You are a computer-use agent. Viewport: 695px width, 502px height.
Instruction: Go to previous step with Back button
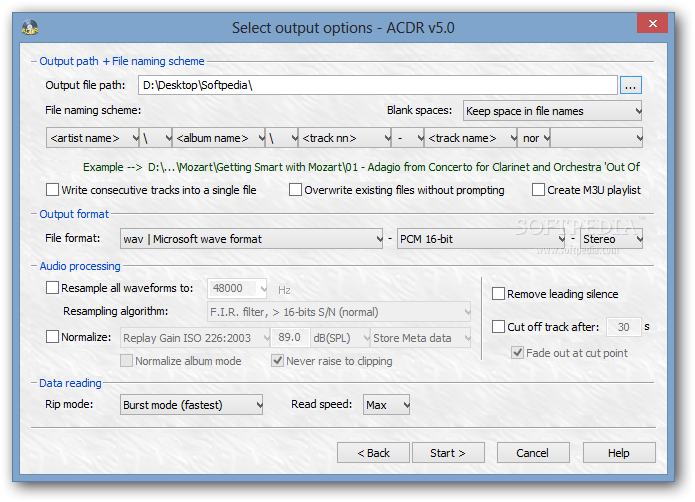point(373,453)
